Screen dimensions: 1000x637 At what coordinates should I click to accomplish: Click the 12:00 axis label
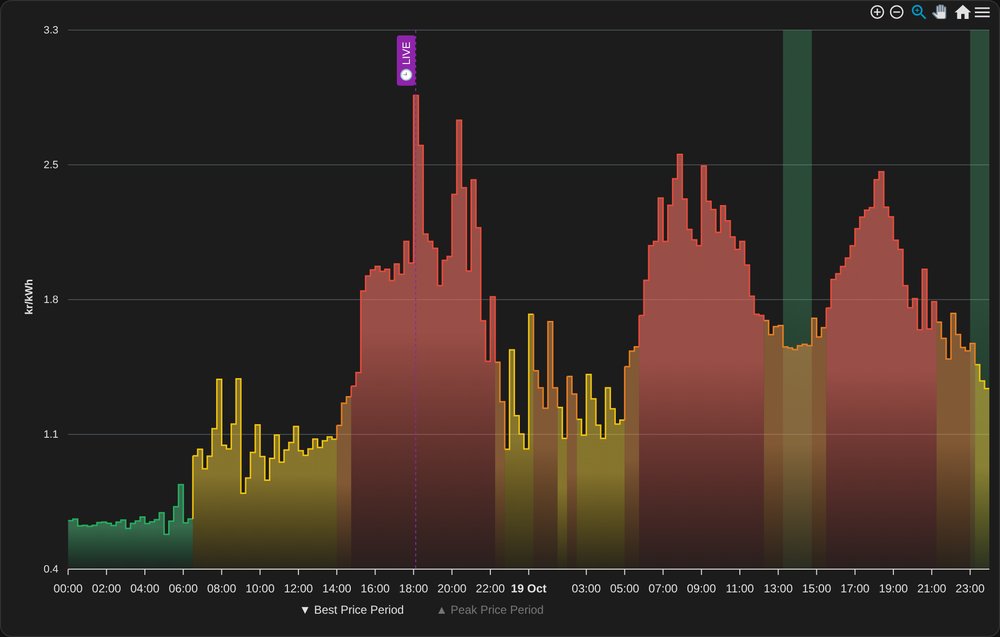[298, 589]
